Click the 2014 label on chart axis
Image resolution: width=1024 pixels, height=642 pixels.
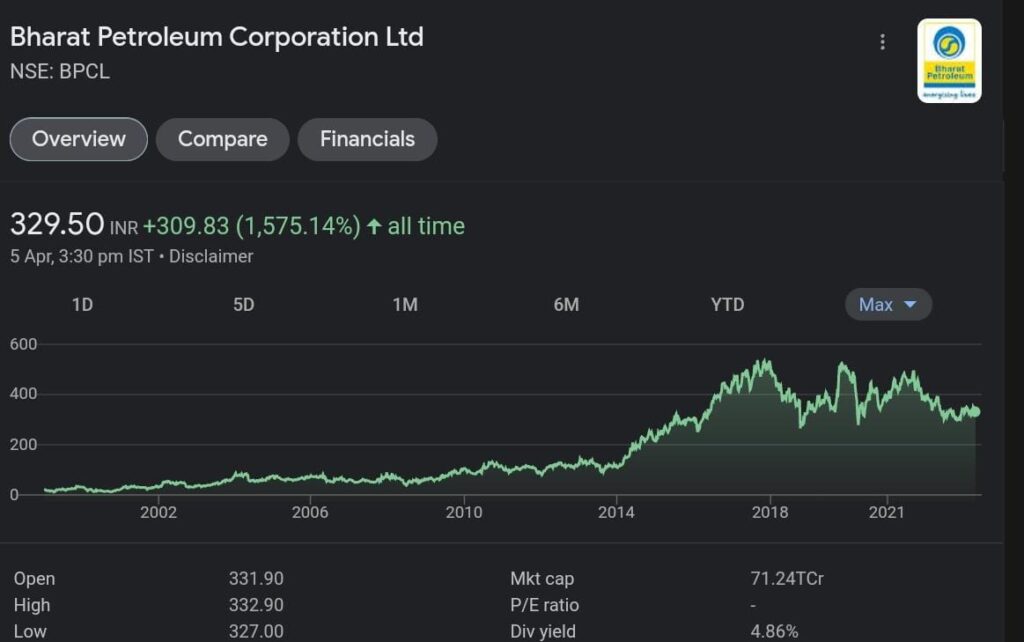[616, 512]
